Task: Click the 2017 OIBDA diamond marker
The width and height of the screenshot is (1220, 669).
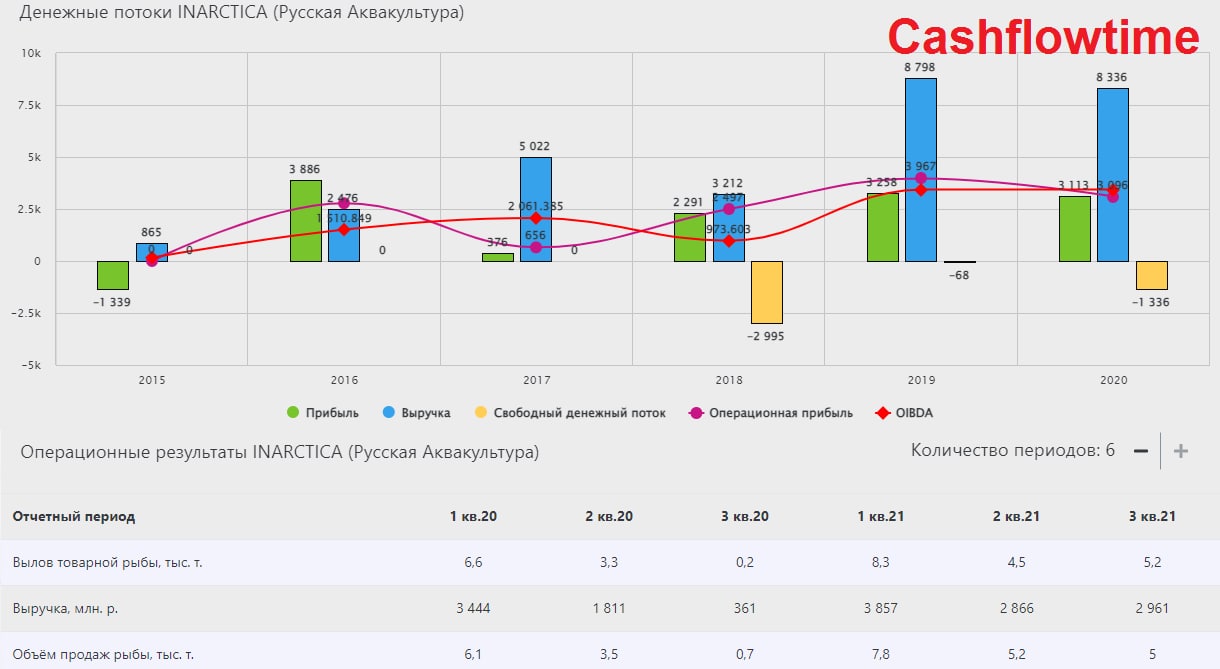Action: tap(536, 218)
